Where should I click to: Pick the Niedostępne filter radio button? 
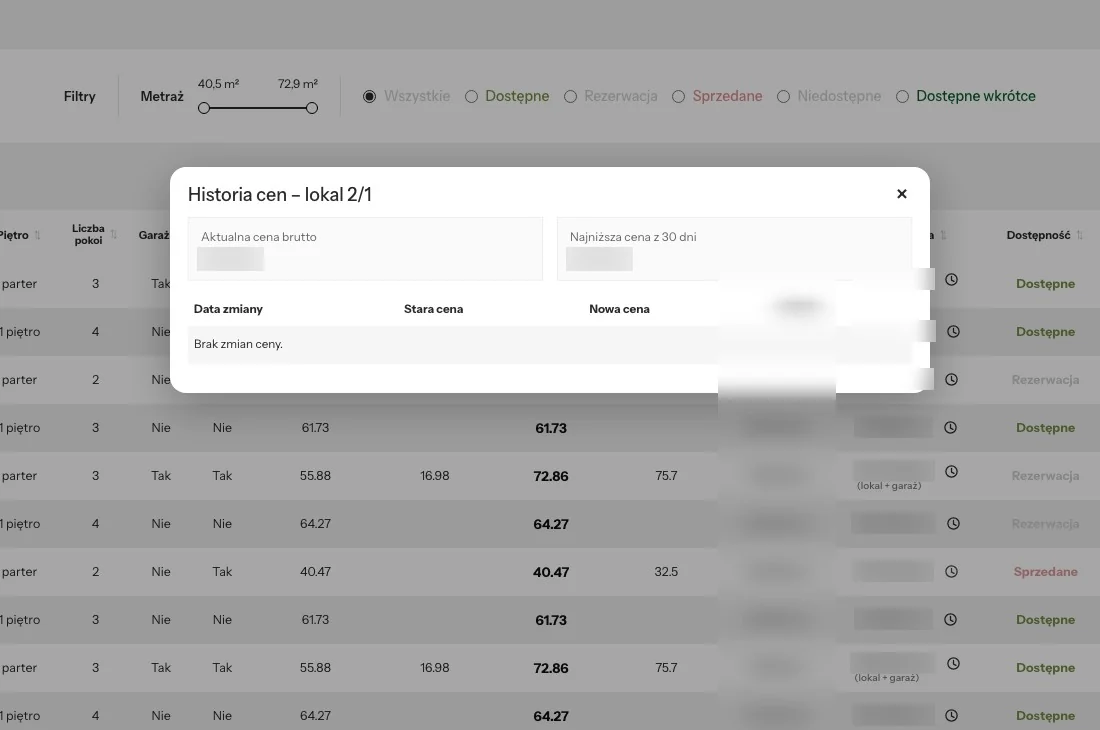[784, 97]
